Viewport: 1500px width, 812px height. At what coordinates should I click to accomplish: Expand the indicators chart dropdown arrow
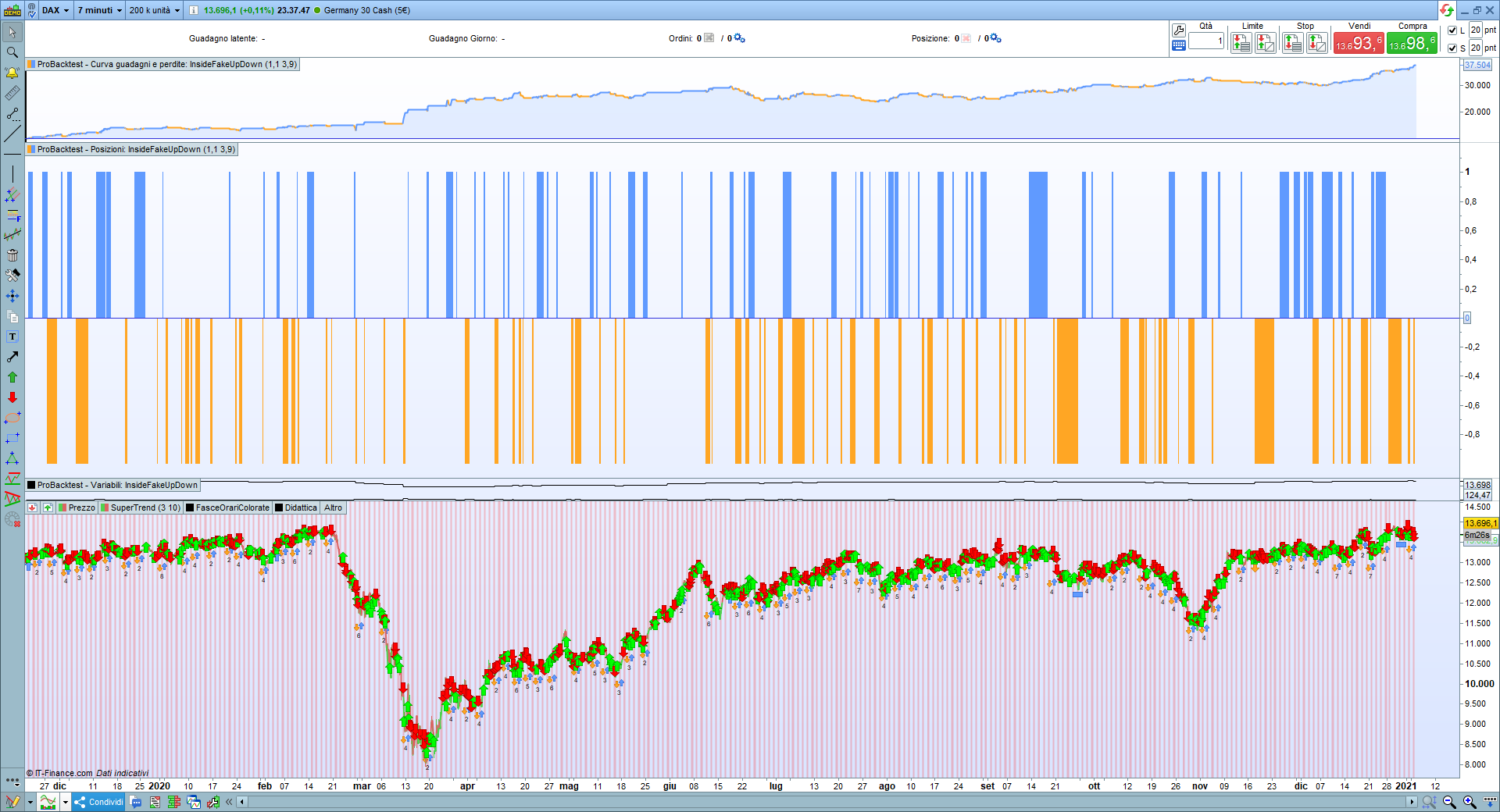click(x=66, y=802)
